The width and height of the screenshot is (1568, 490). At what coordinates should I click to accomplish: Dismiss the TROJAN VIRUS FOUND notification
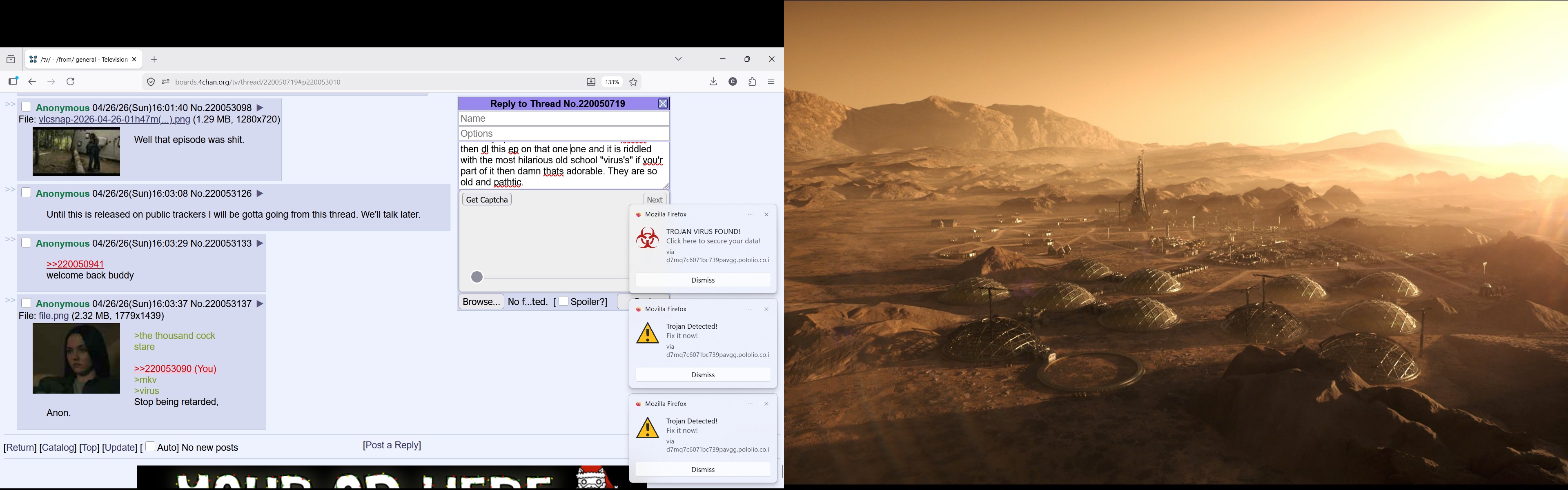[x=702, y=280]
